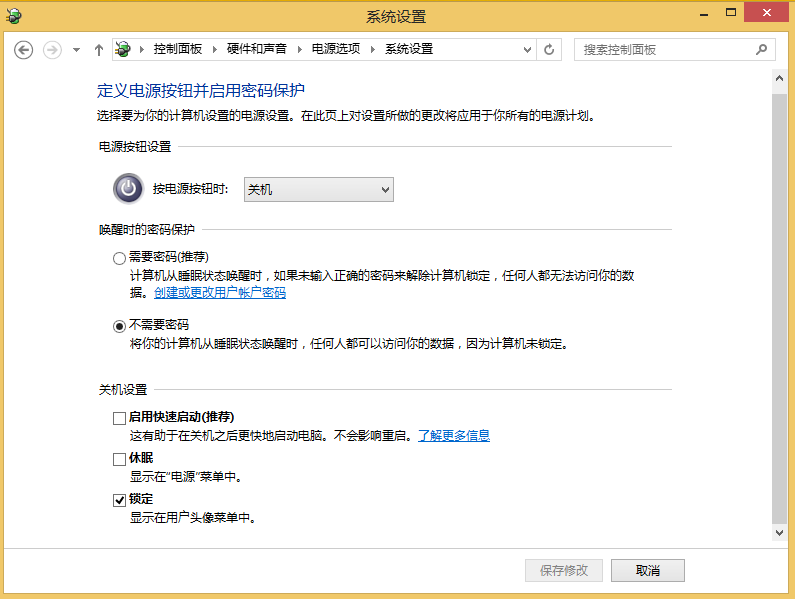Click the 唤醒时的密码保护 section label
The image size is (795, 599).
coord(147,230)
